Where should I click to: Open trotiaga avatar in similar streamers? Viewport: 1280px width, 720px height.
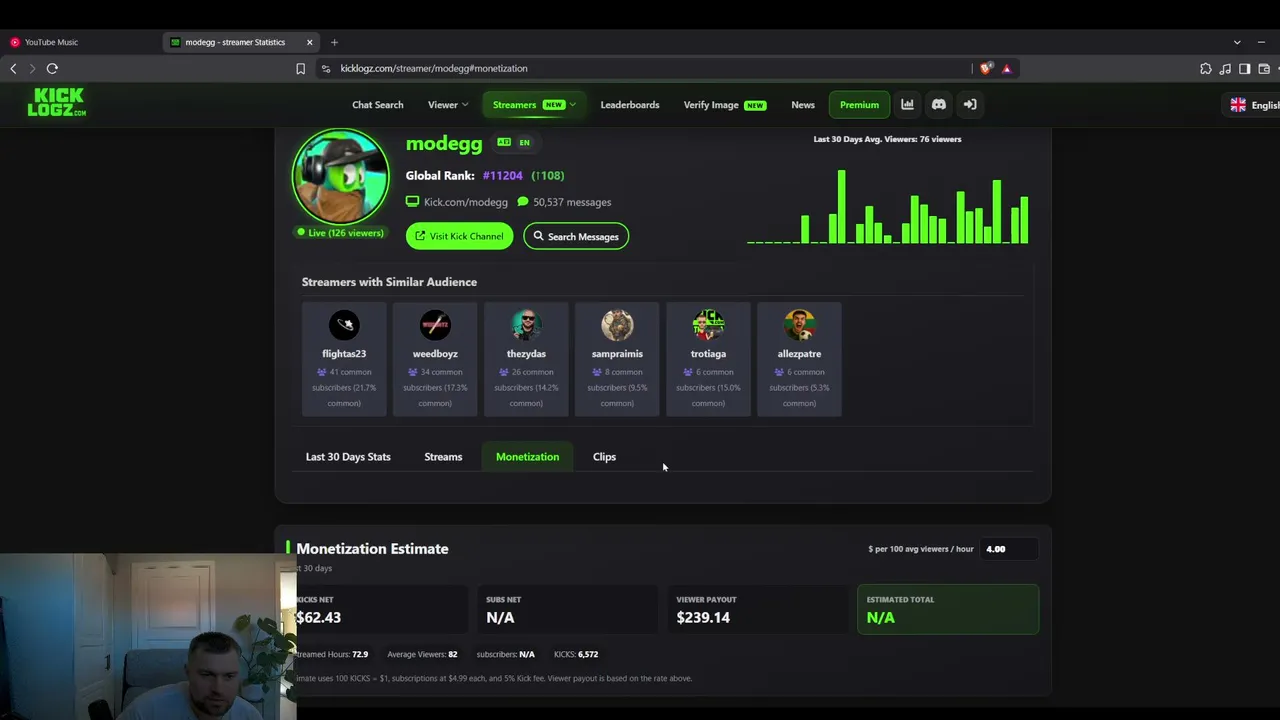click(x=708, y=324)
